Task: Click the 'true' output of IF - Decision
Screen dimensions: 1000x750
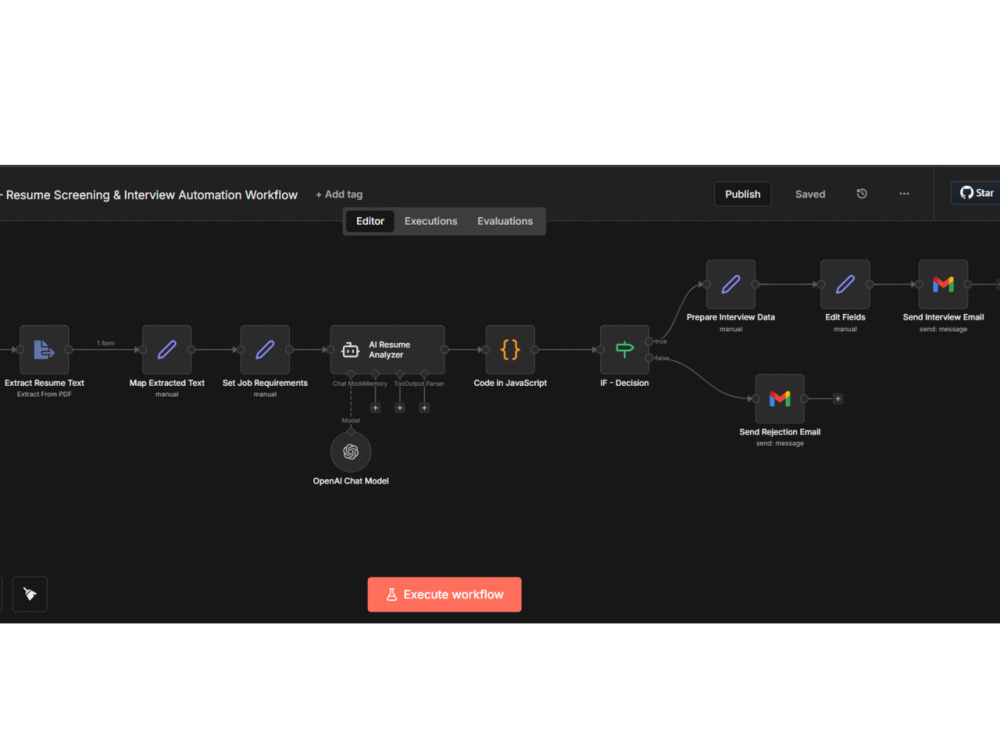Action: coord(649,342)
